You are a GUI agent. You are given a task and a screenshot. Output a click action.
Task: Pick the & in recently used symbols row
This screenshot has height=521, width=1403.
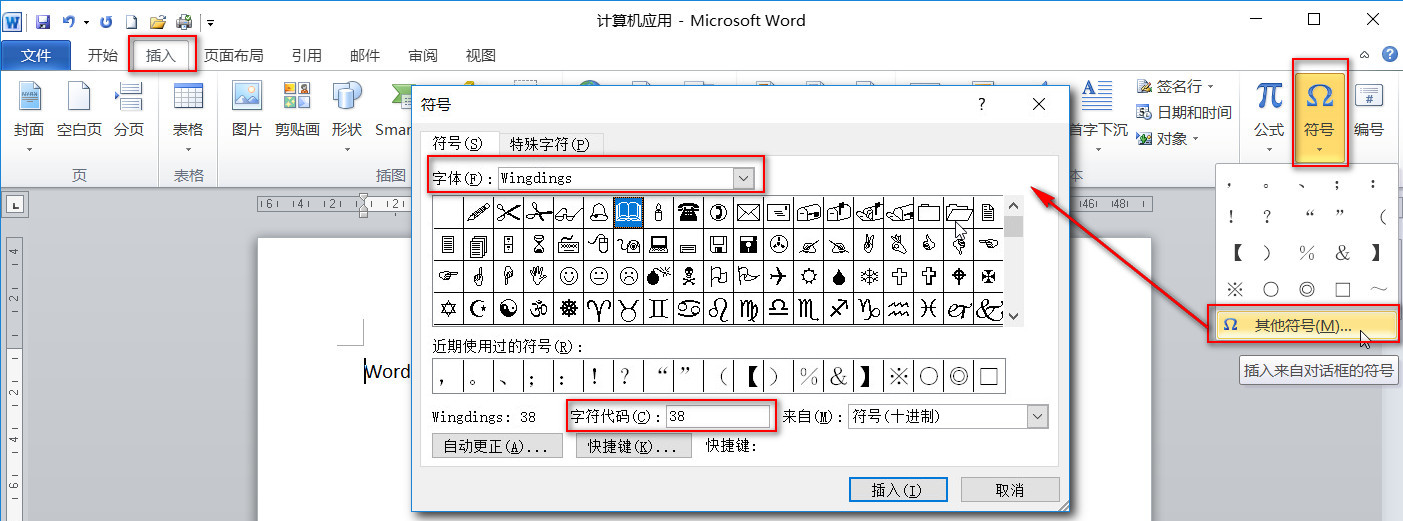pyautogui.click(x=838, y=376)
